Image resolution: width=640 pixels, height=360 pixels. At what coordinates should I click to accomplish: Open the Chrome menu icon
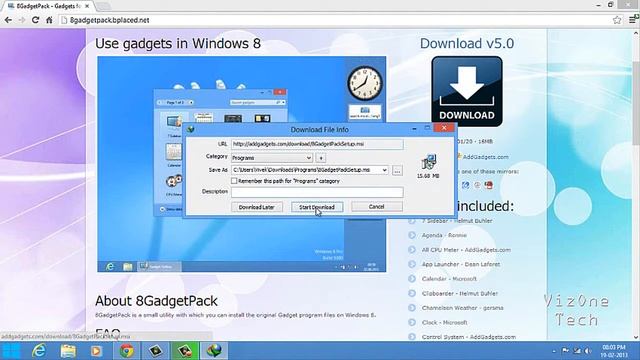click(633, 20)
